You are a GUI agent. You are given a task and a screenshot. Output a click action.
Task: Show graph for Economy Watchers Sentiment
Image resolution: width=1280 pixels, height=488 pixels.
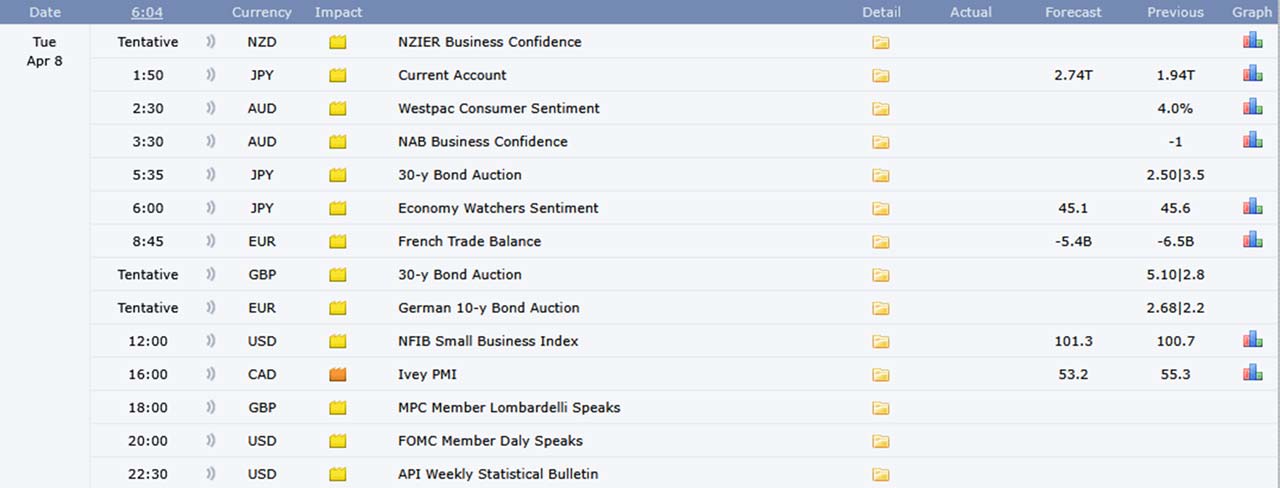tap(1252, 207)
